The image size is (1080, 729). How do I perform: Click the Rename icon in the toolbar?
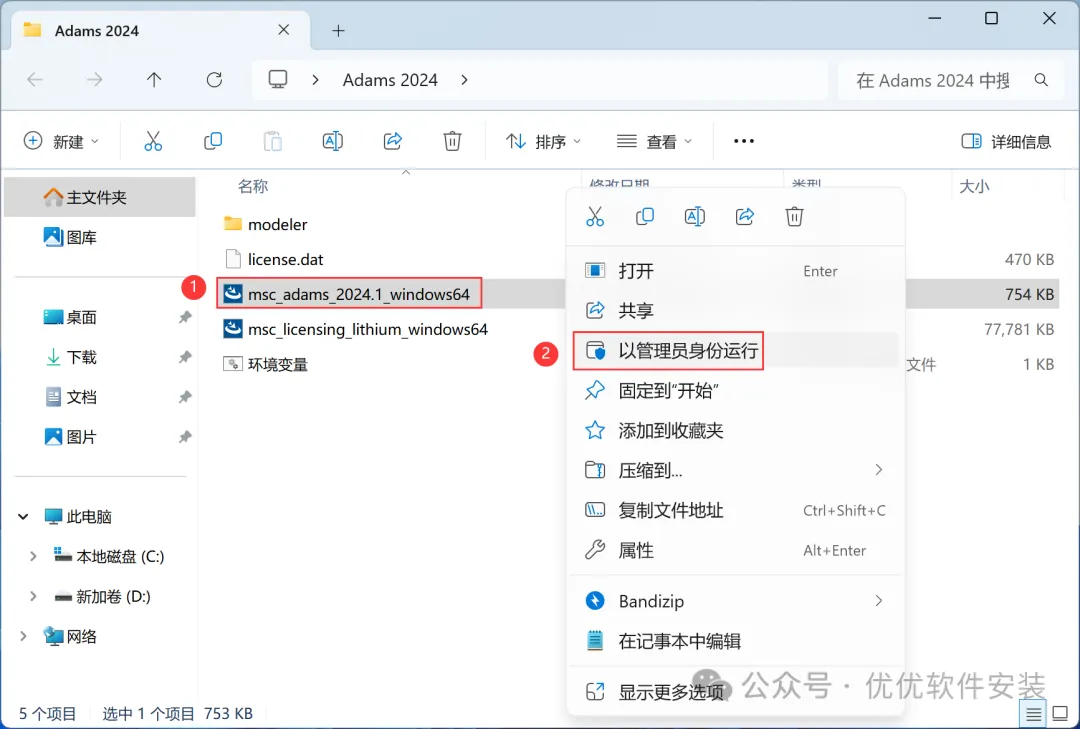333,141
